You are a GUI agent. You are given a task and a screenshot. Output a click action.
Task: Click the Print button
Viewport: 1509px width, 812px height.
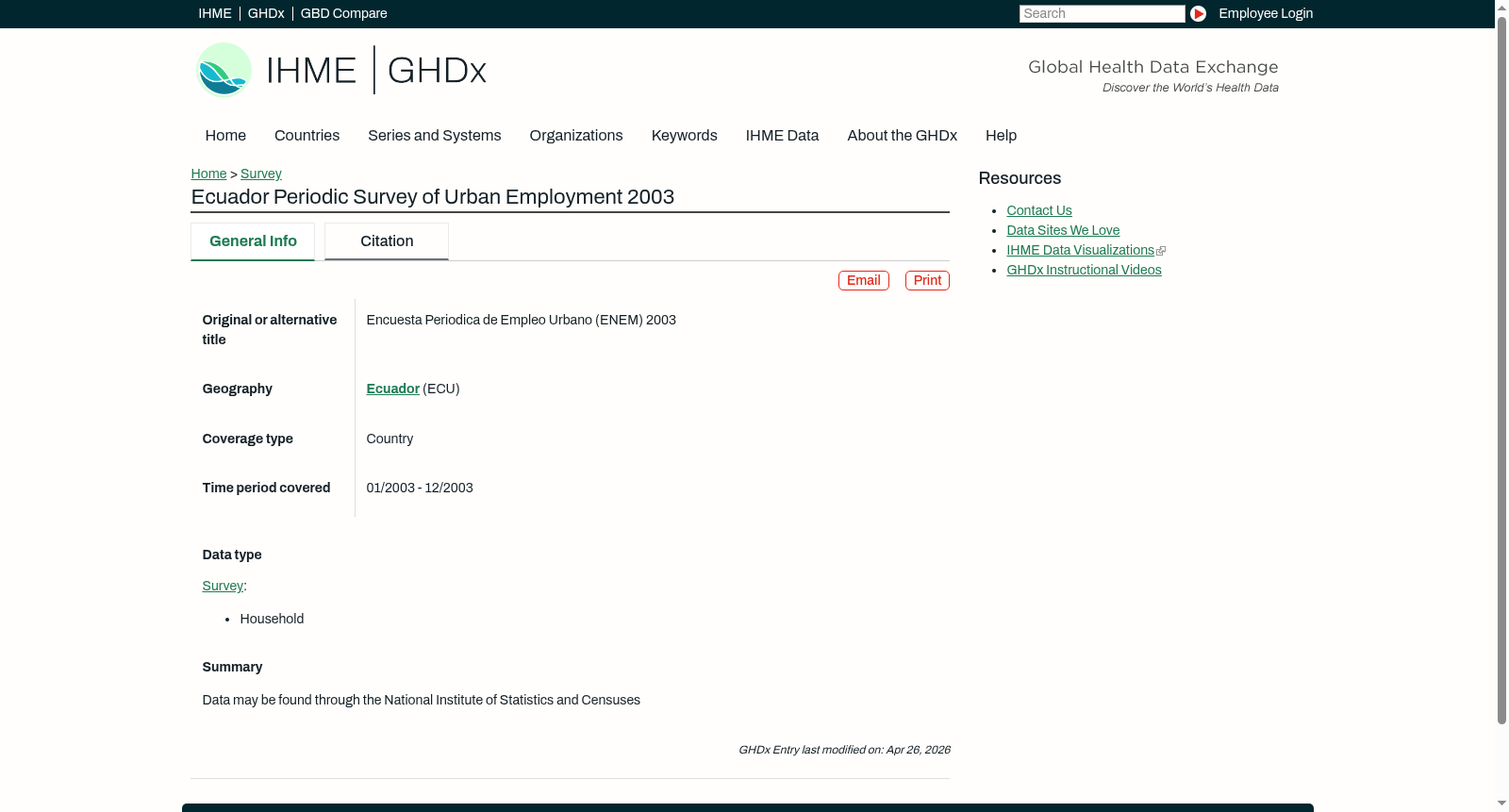tap(927, 281)
